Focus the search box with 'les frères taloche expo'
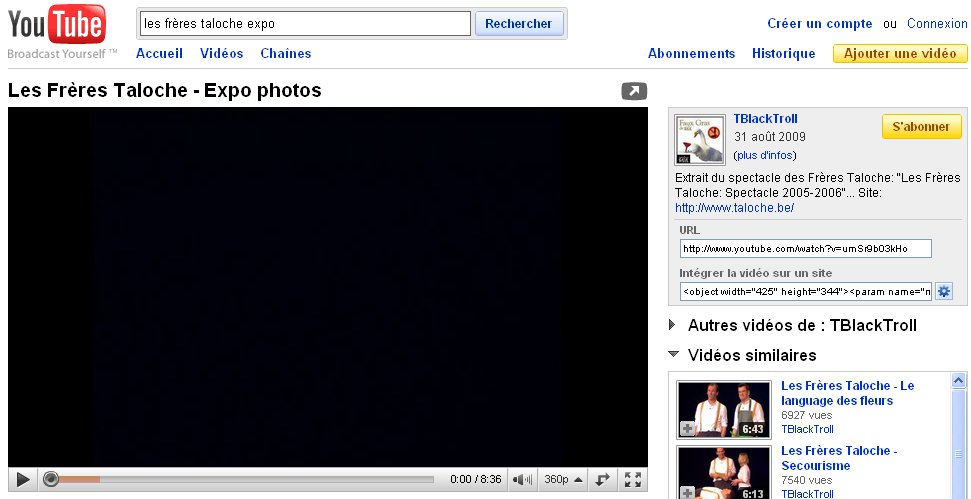 tap(303, 24)
